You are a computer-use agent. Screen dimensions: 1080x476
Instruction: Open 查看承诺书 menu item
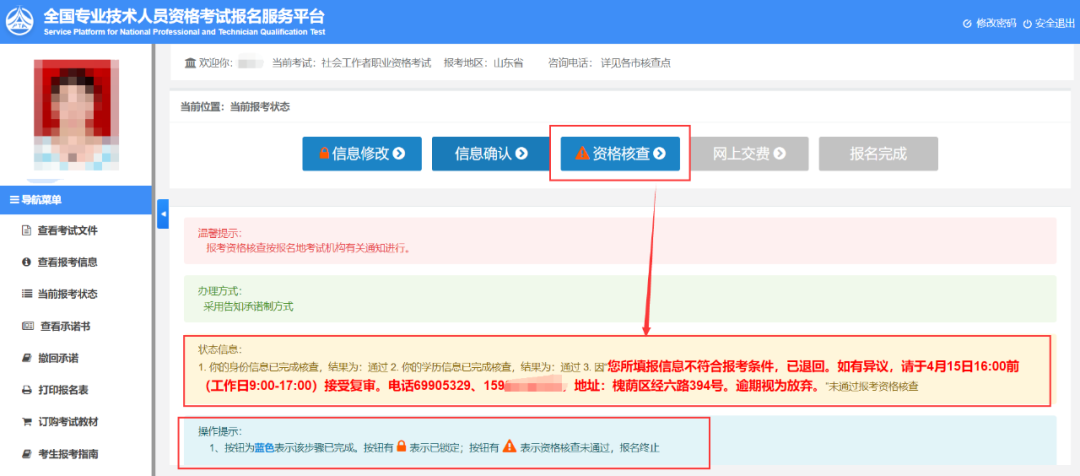[x=65, y=326]
